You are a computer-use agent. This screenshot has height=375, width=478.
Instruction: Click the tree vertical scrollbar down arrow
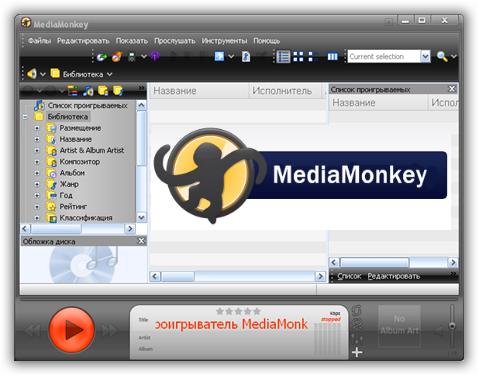coord(141,218)
